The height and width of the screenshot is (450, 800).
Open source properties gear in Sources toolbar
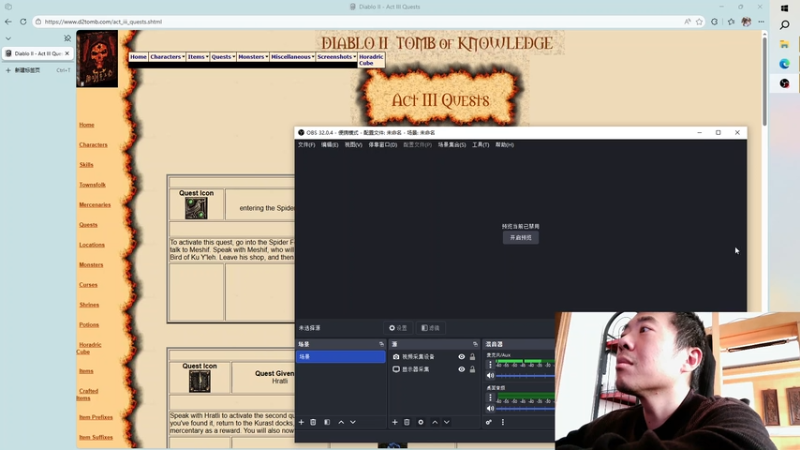click(x=420, y=422)
